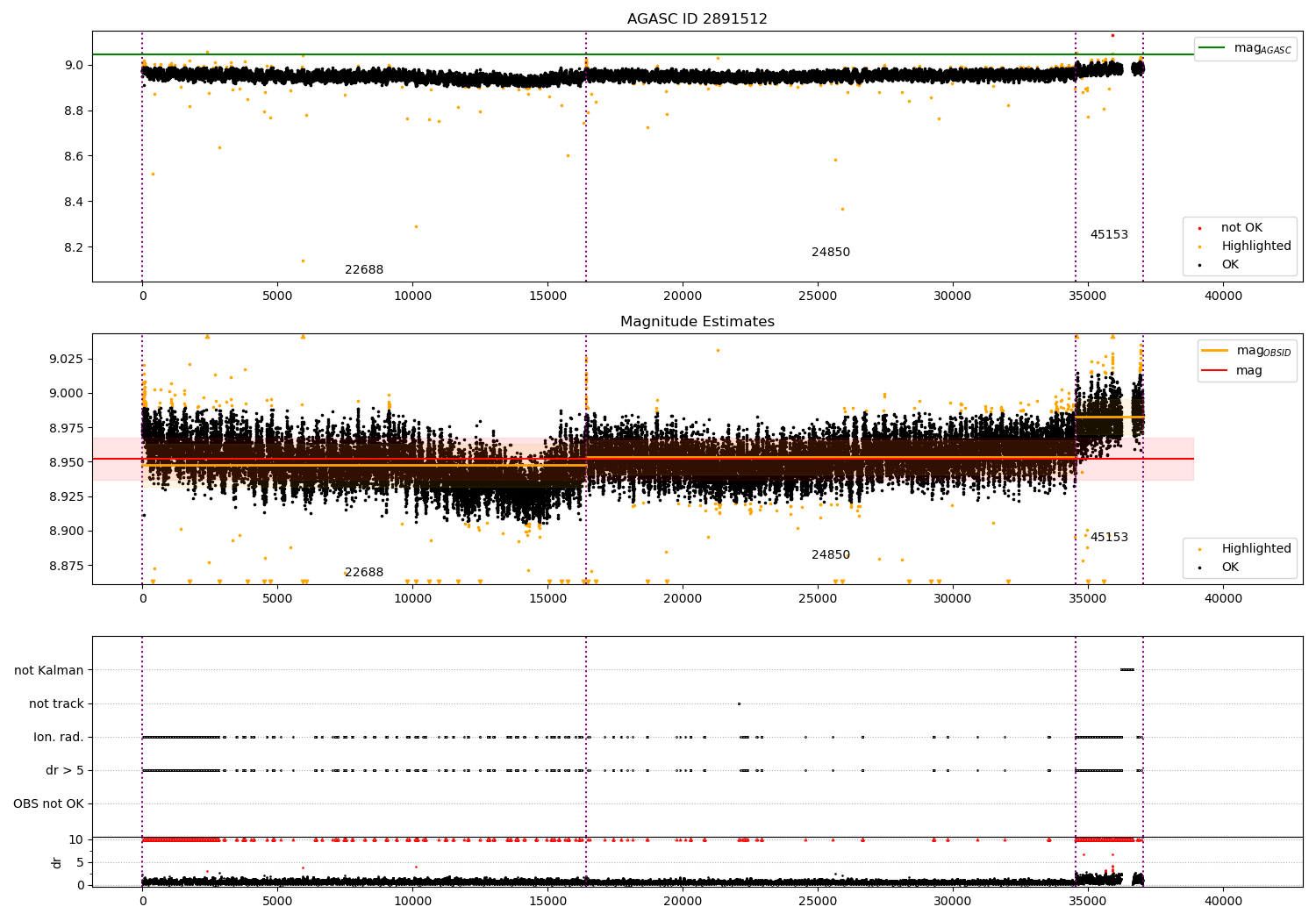1316x921 pixels.
Task: Click OBSID label '45153' in Magnitude Estimates plot
Action: pos(1109,537)
